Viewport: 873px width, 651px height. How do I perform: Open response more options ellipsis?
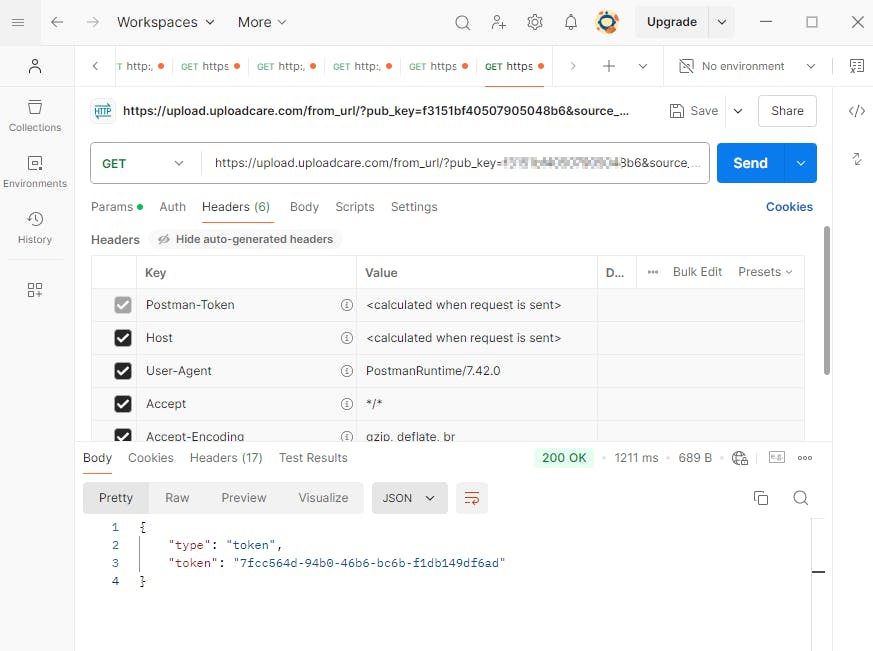click(x=805, y=458)
